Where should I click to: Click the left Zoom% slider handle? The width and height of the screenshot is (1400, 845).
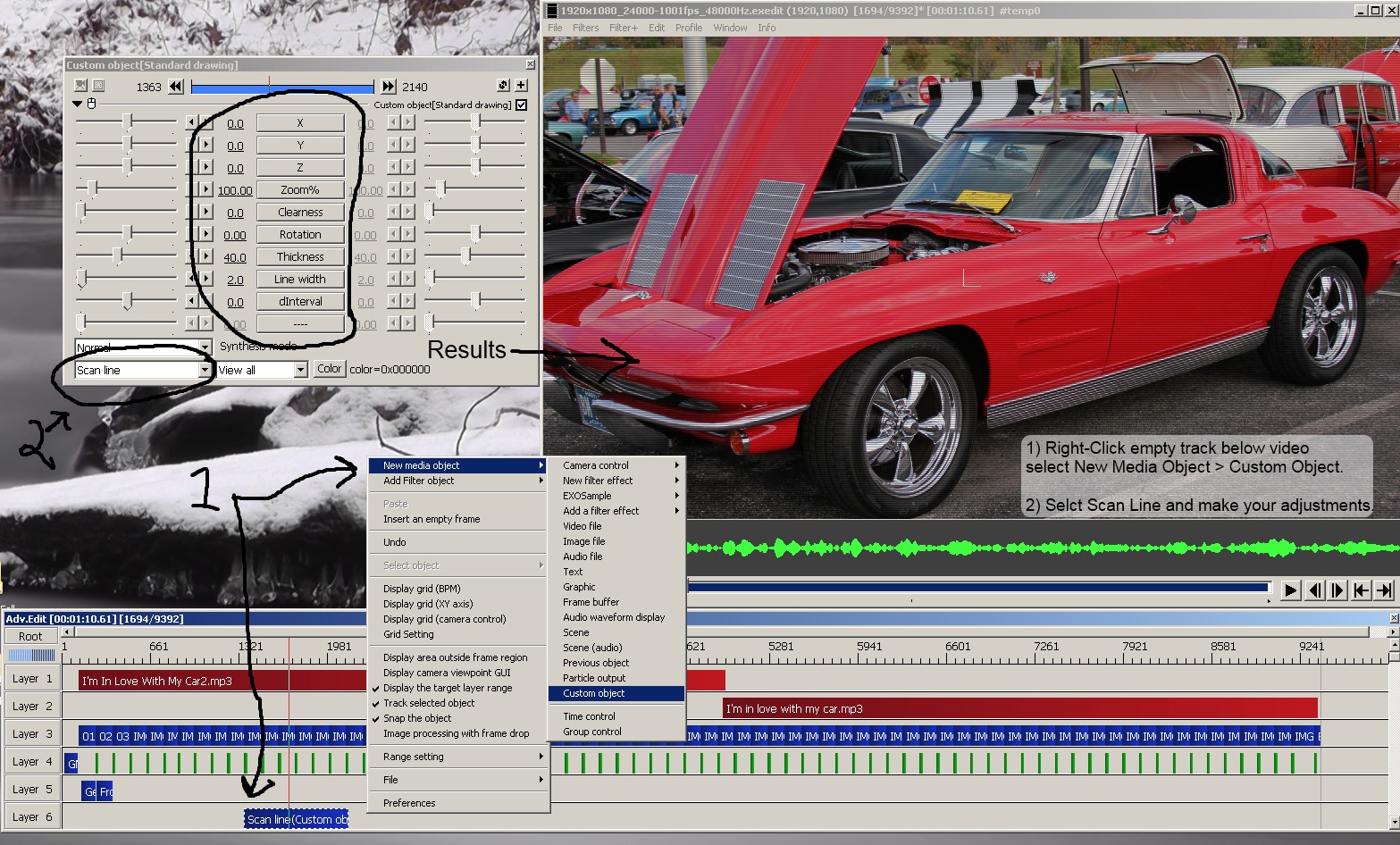[x=93, y=189]
